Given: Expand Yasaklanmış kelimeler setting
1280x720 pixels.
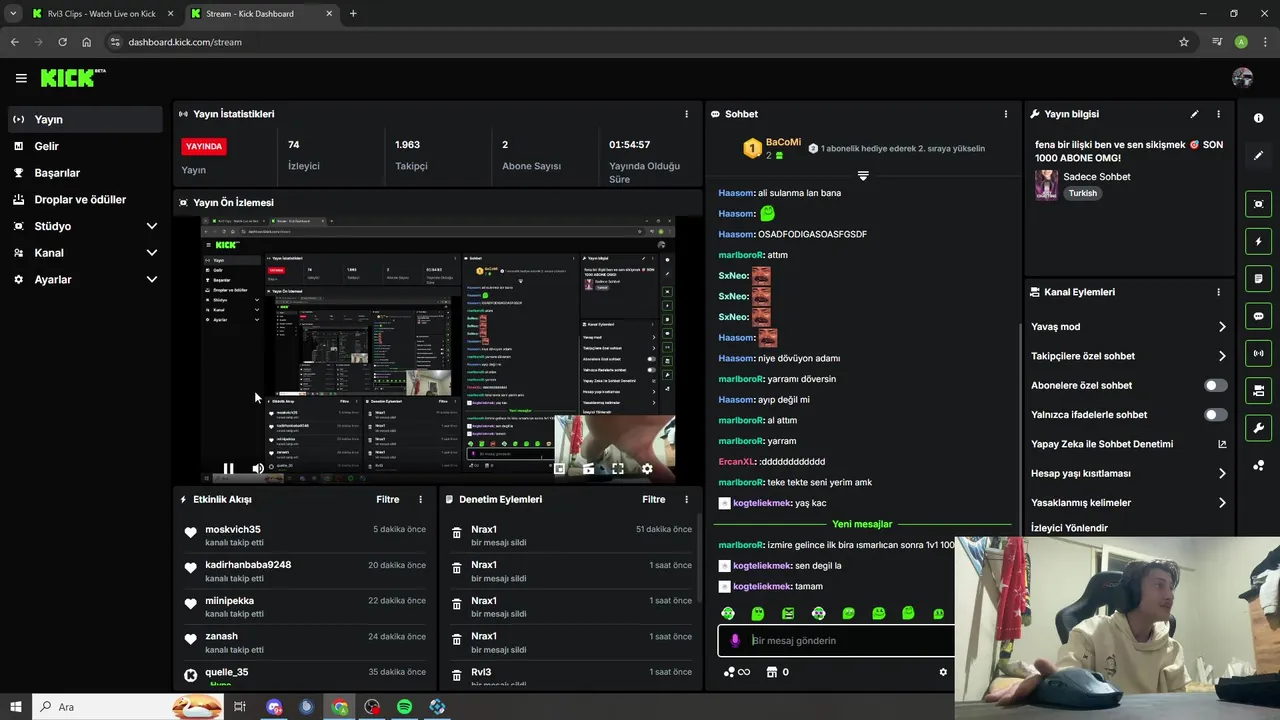Looking at the screenshot, I should pos(1129,502).
